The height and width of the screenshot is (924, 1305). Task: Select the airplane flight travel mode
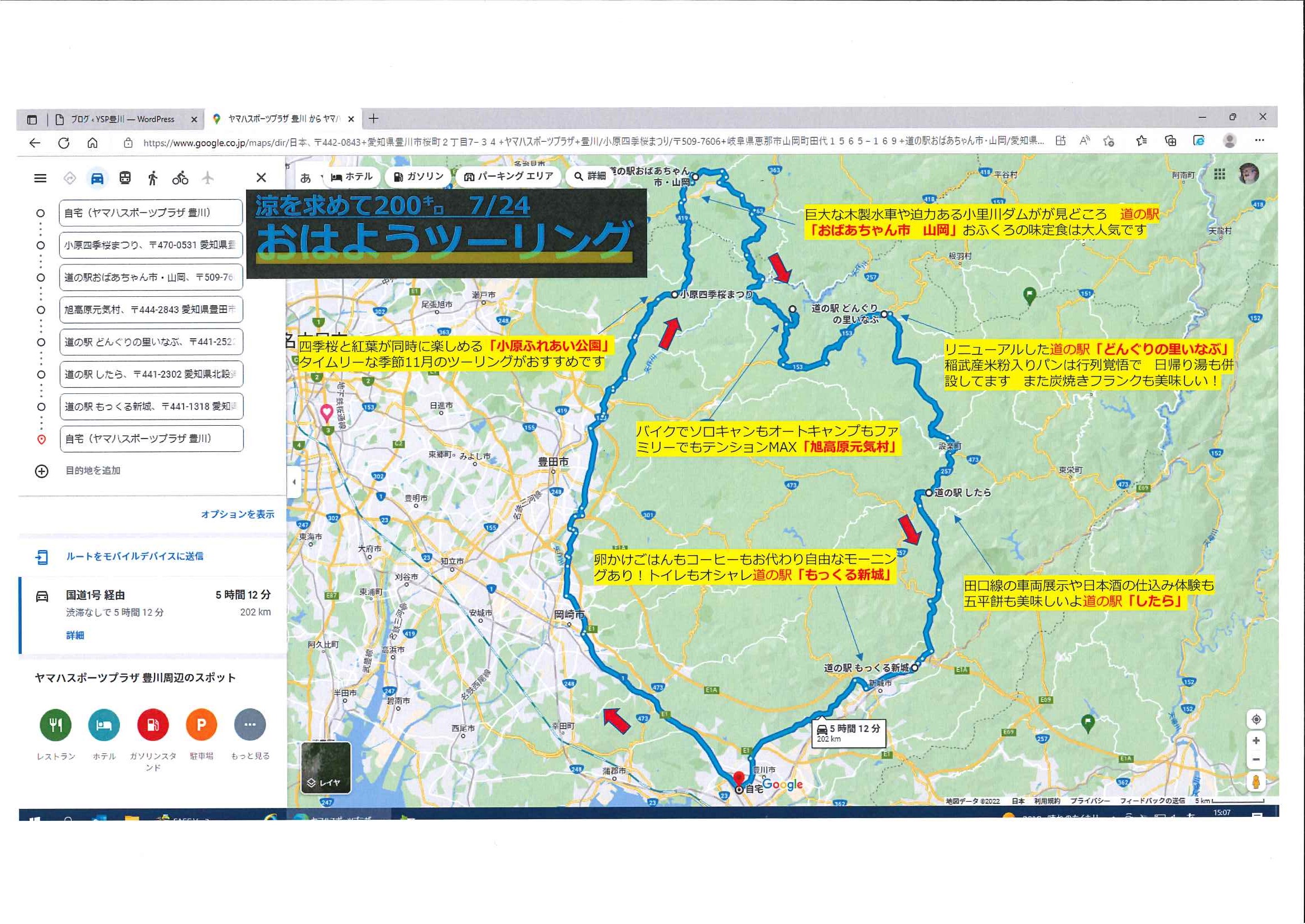tap(208, 178)
